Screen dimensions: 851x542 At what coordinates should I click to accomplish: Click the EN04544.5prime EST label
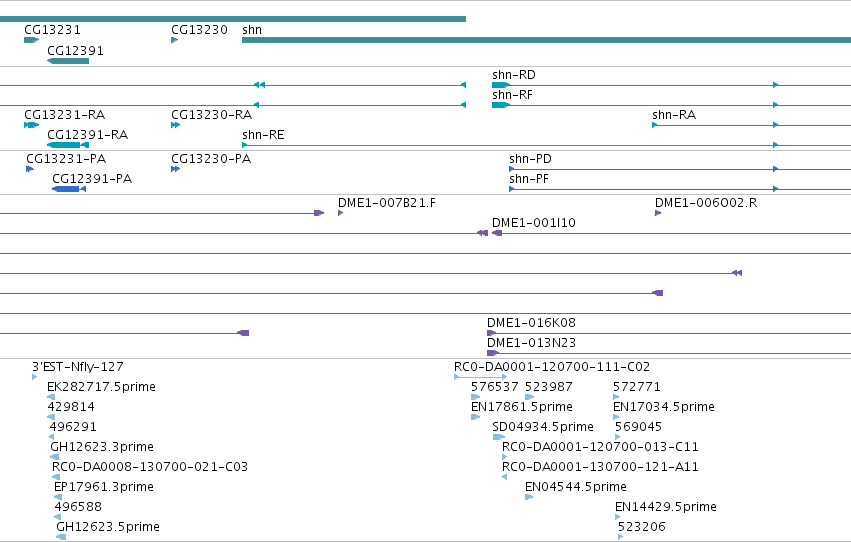tap(575, 487)
